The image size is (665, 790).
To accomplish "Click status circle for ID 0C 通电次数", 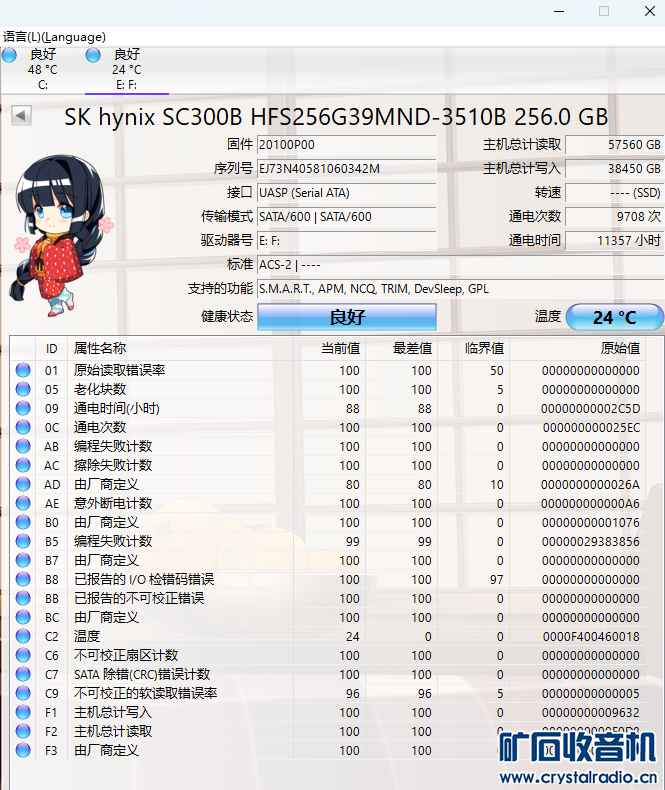I will (23, 427).
